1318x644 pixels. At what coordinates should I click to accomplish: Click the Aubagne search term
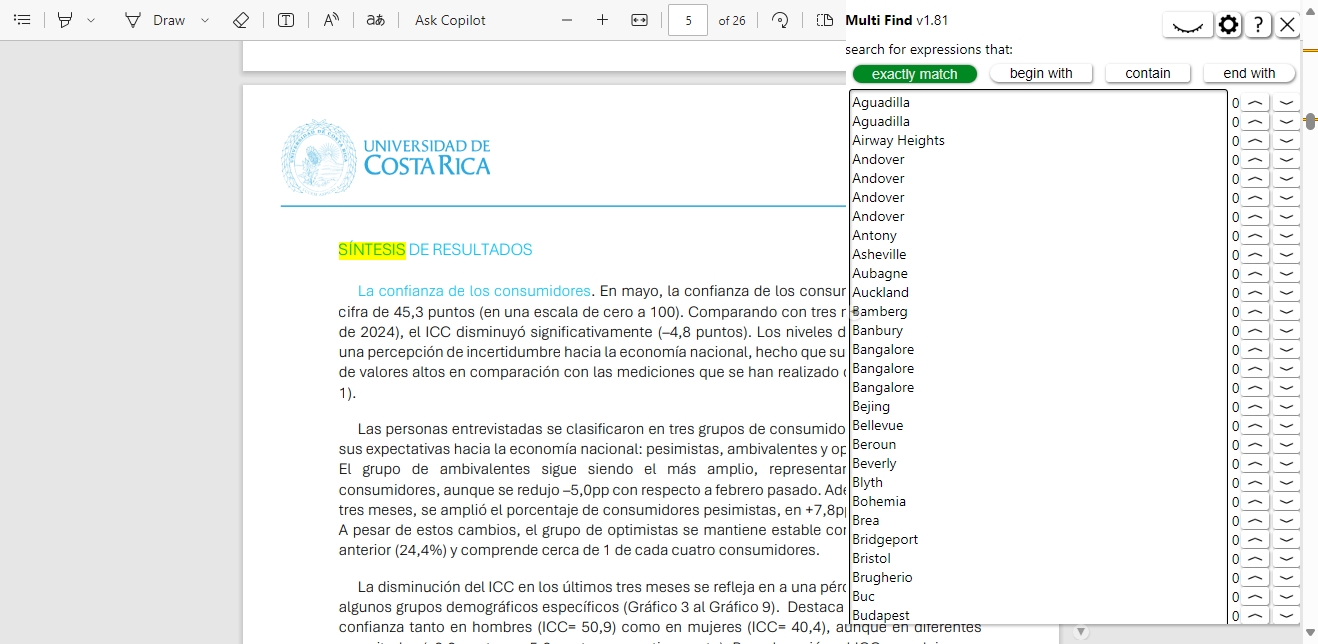tap(880, 274)
